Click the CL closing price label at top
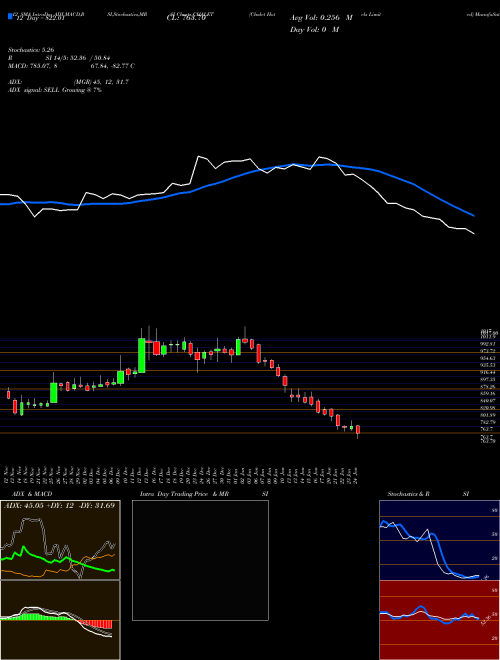 coord(185,18)
